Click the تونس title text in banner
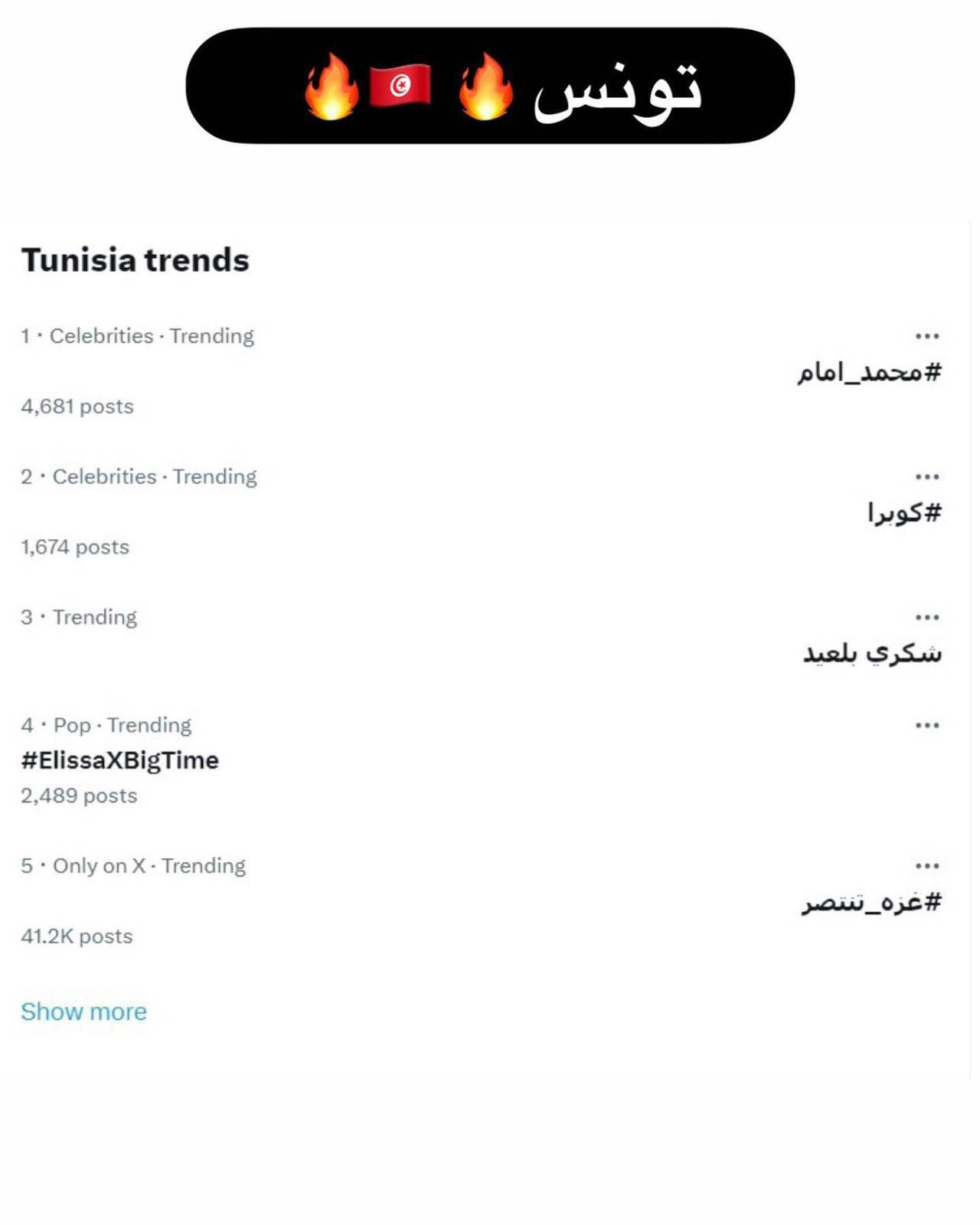Image resolution: width=980 pixels, height=1225 pixels. click(617, 90)
